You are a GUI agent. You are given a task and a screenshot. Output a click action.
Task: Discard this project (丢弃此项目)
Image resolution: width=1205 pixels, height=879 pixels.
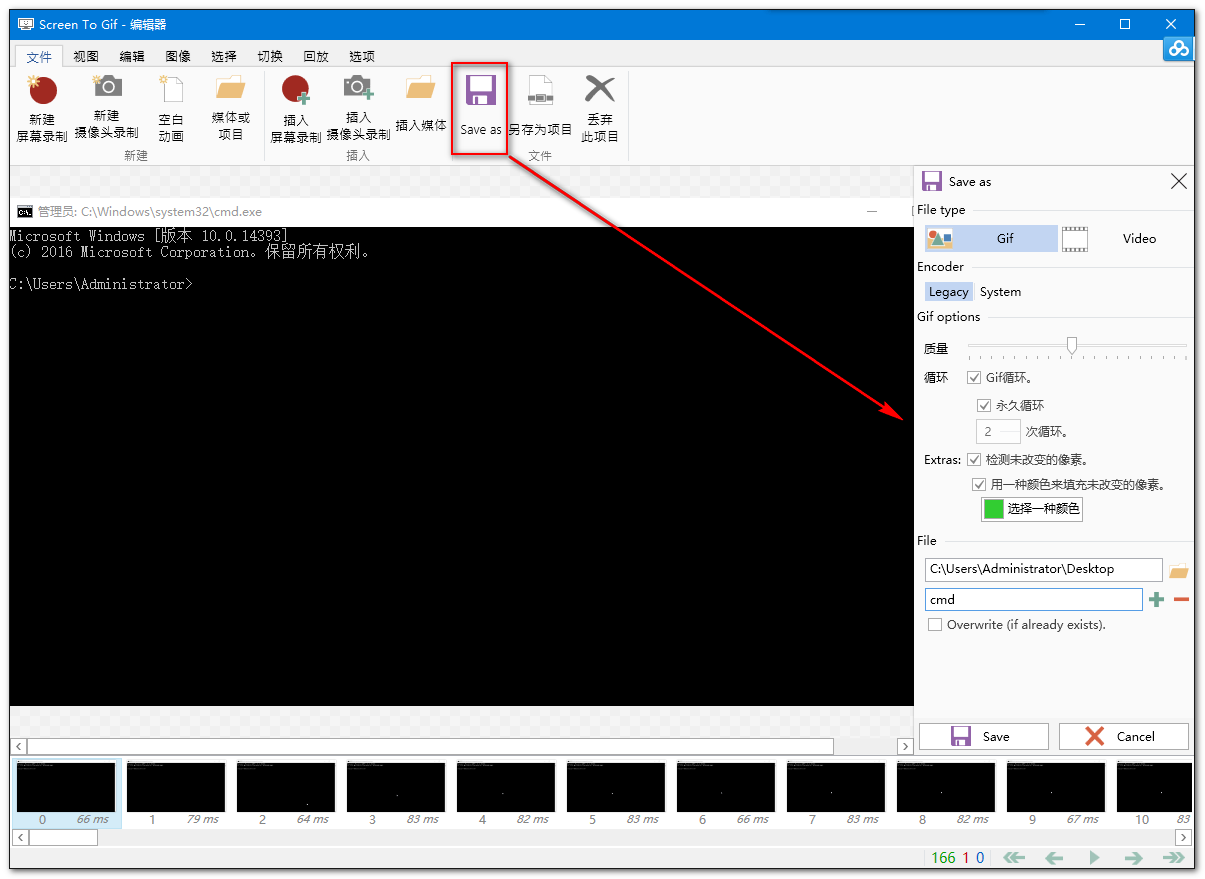[x=600, y=109]
